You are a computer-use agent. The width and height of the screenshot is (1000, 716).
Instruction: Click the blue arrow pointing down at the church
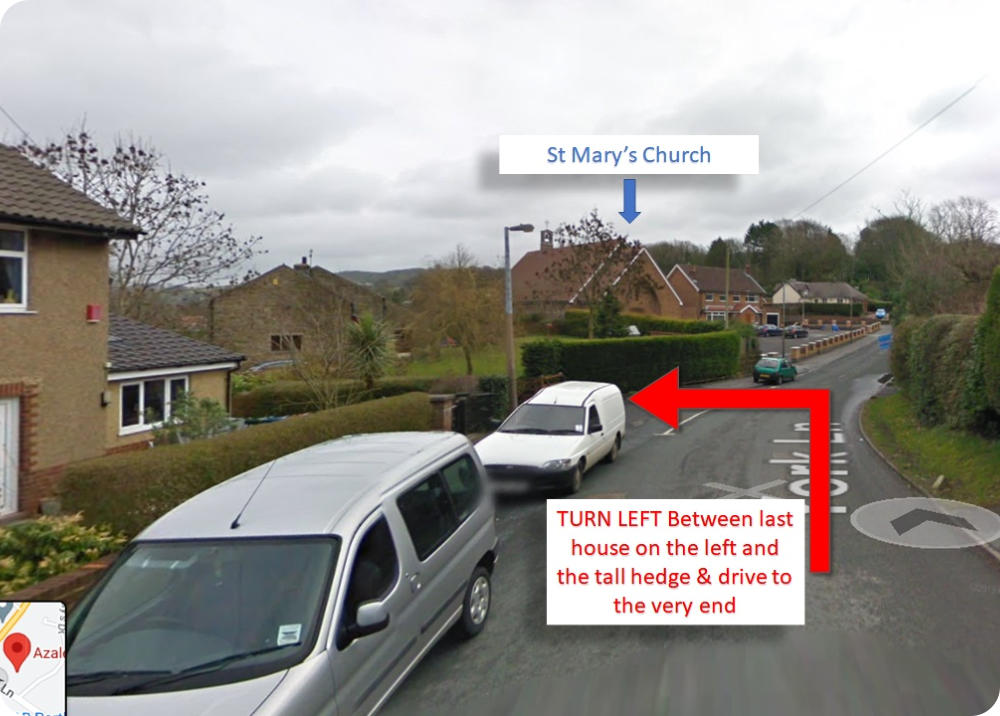629,201
